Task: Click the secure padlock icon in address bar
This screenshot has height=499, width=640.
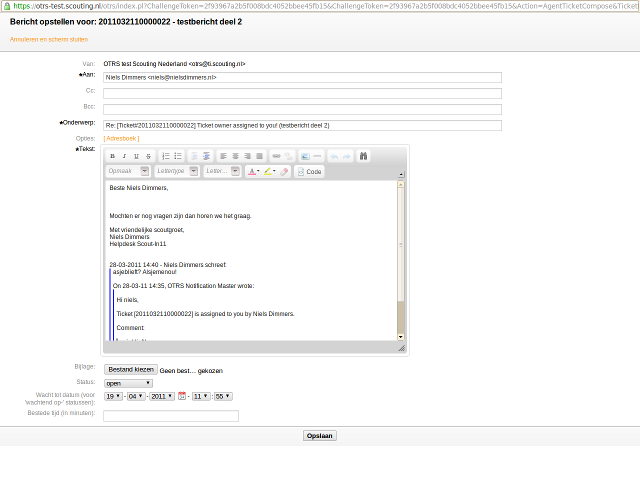Action: click(7, 6)
